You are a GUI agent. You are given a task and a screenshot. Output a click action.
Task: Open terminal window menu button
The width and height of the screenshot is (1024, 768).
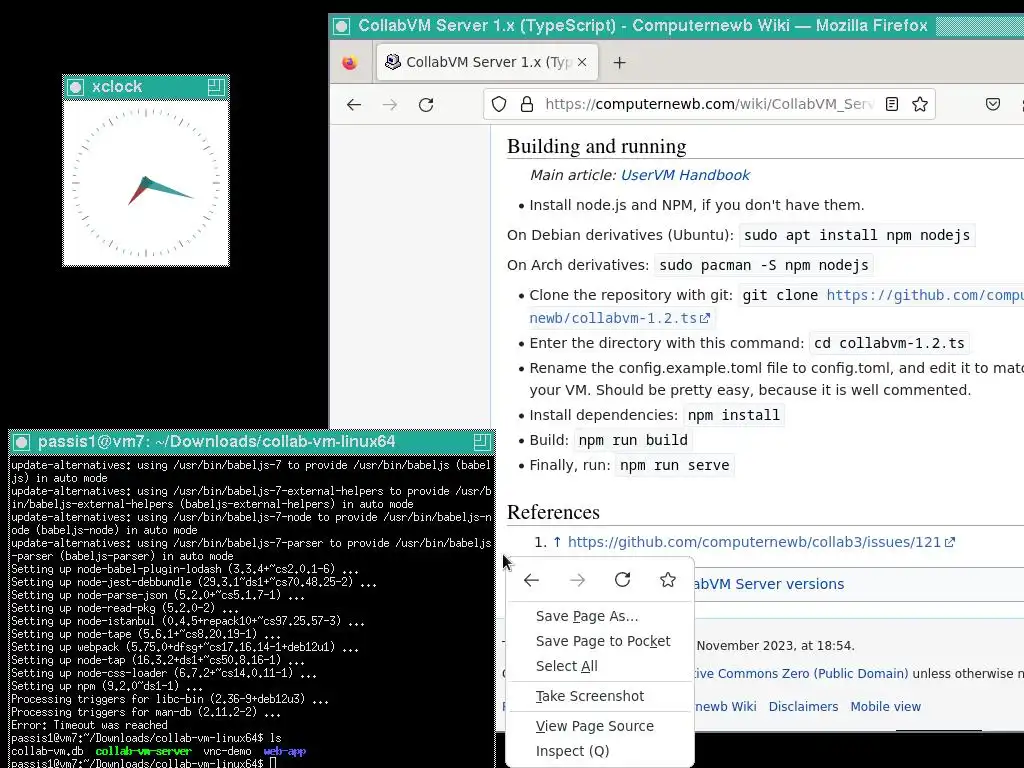pos(22,442)
